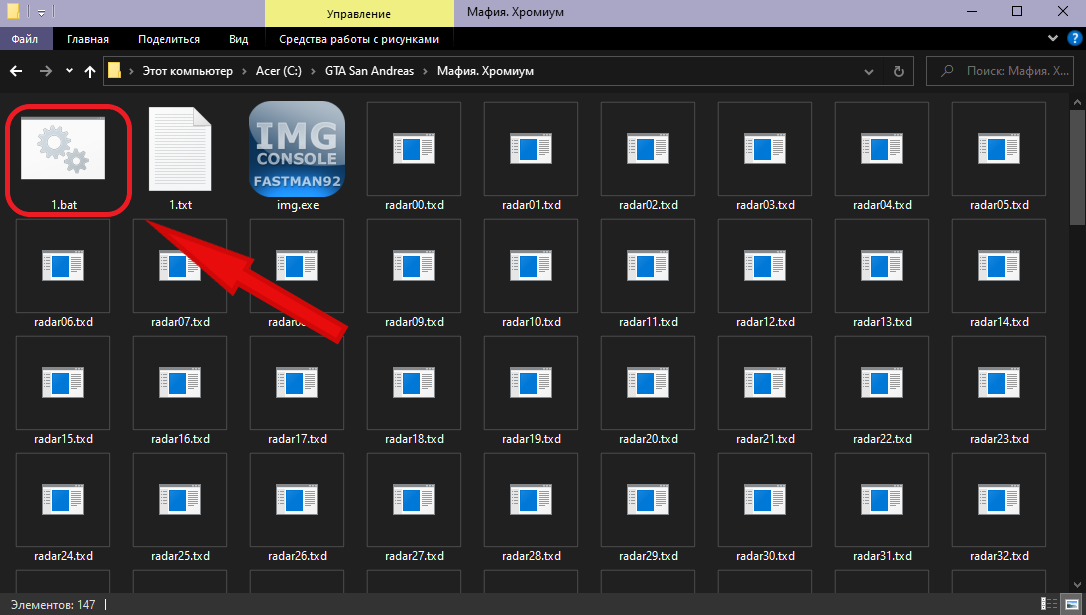The image size is (1086, 615).
Task: Open address bar history dropdown
Action: (x=869, y=71)
